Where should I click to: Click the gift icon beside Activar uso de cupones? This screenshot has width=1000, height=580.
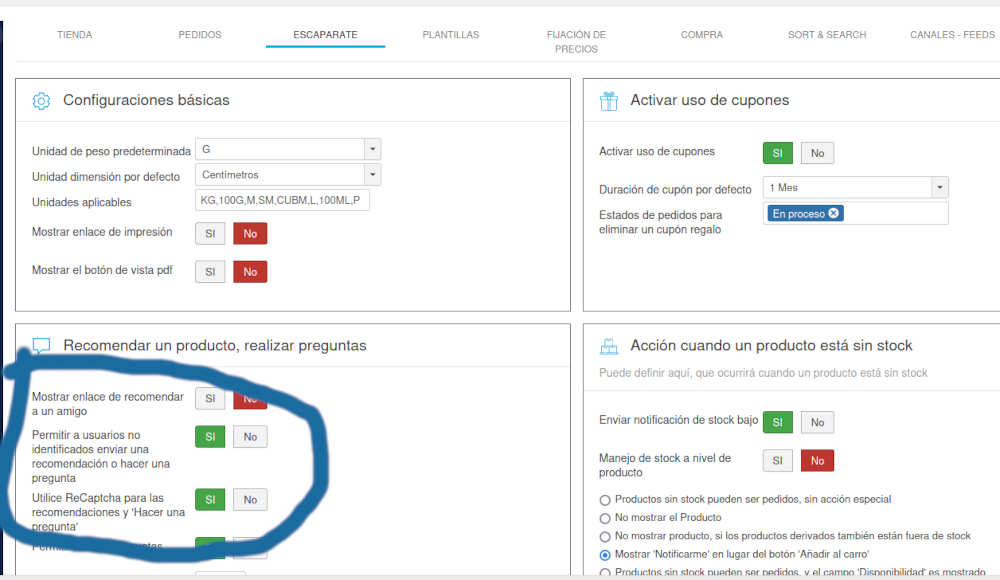[x=609, y=101]
